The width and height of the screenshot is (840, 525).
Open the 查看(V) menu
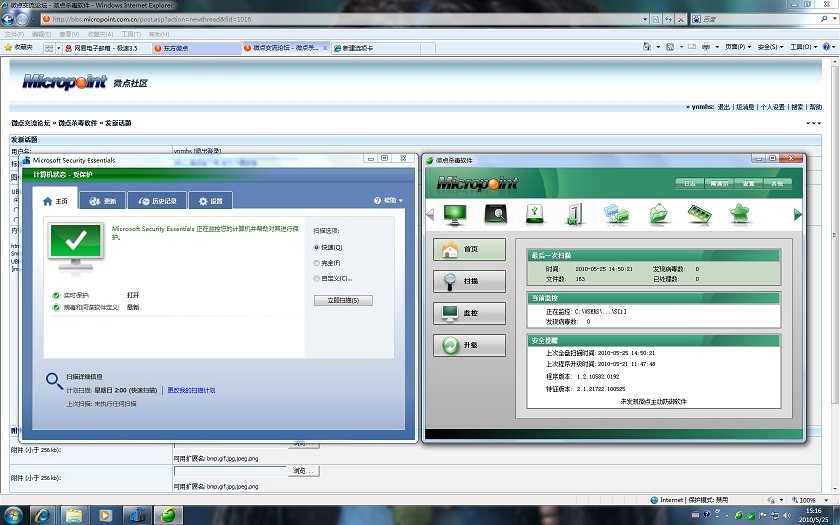point(69,34)
